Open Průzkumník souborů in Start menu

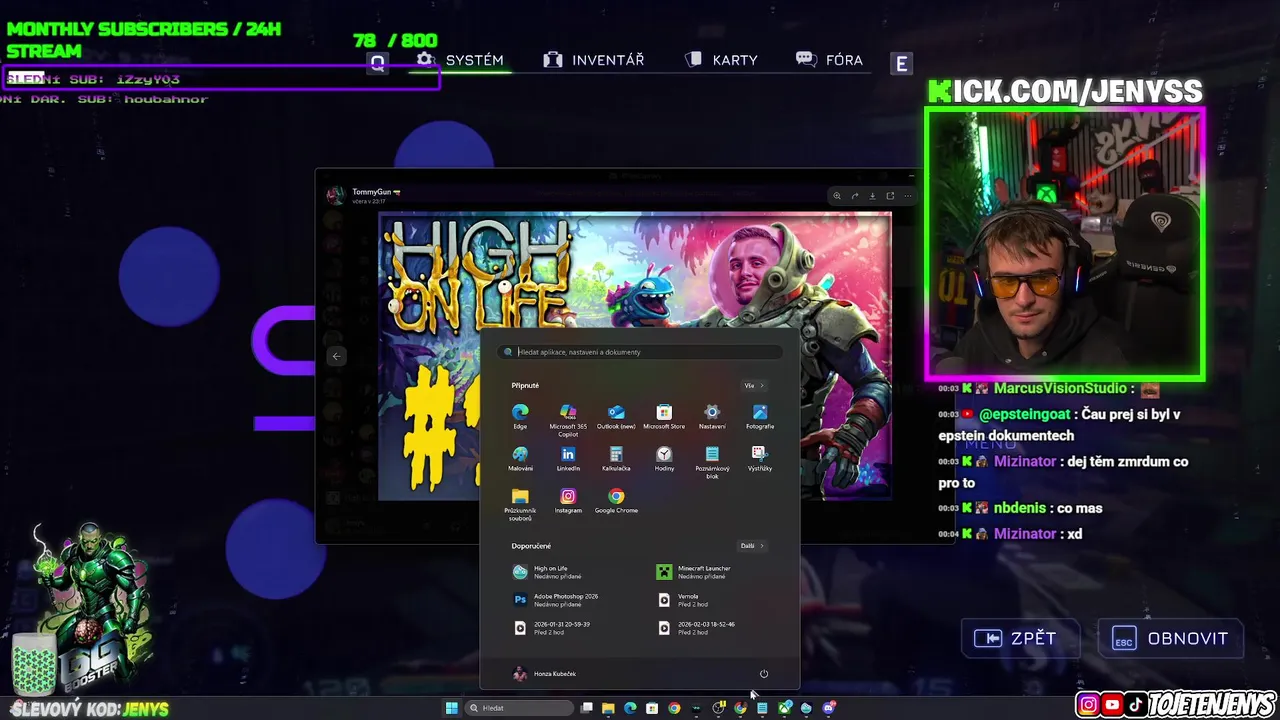(520, 505)
